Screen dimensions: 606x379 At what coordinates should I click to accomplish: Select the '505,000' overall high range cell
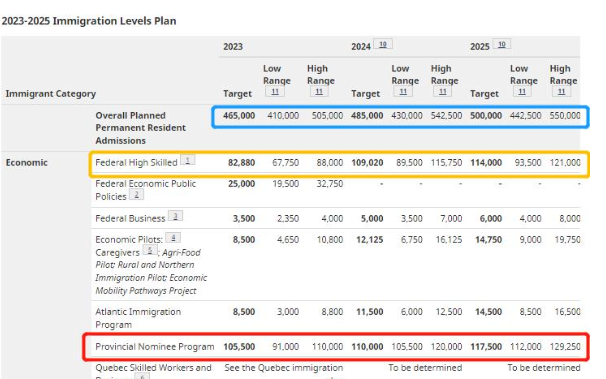[x=327, y=116]
